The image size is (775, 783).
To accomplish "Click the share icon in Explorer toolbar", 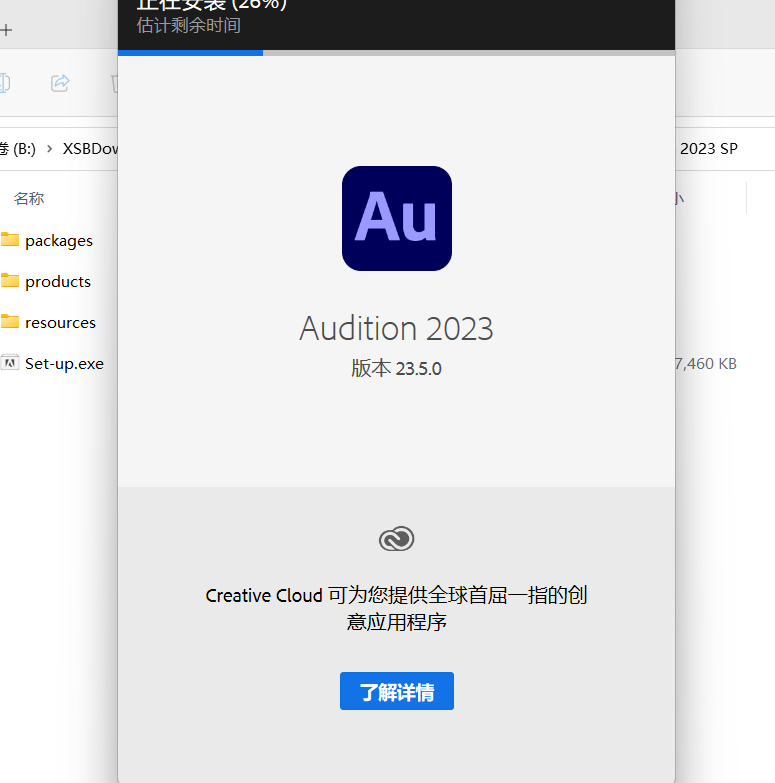I will 60,83.
